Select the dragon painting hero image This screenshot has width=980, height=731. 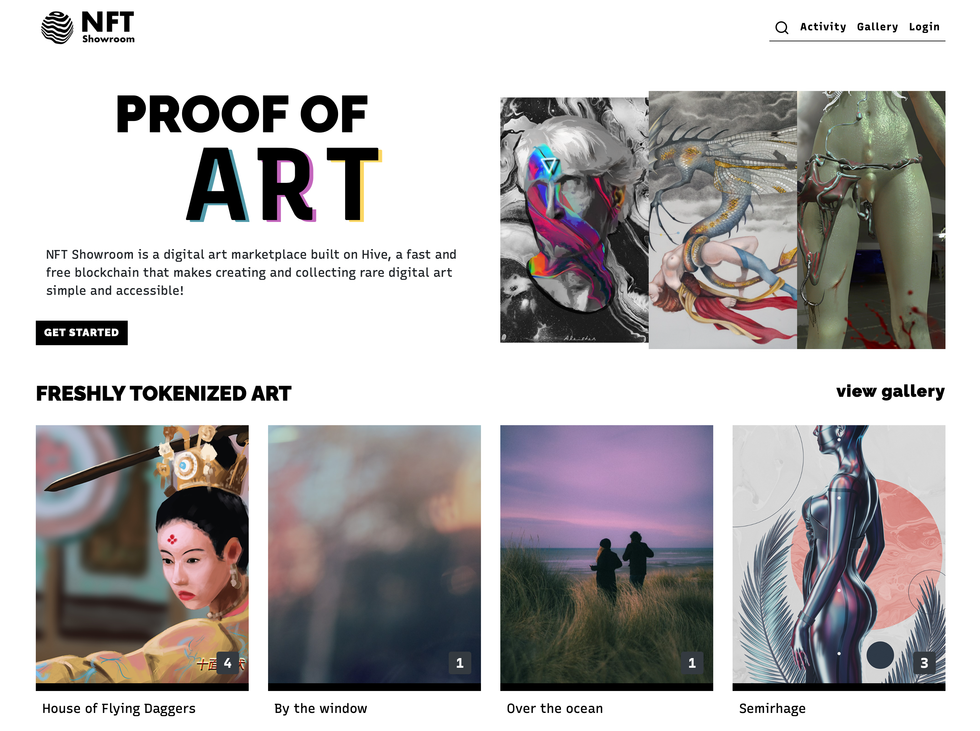722,220
